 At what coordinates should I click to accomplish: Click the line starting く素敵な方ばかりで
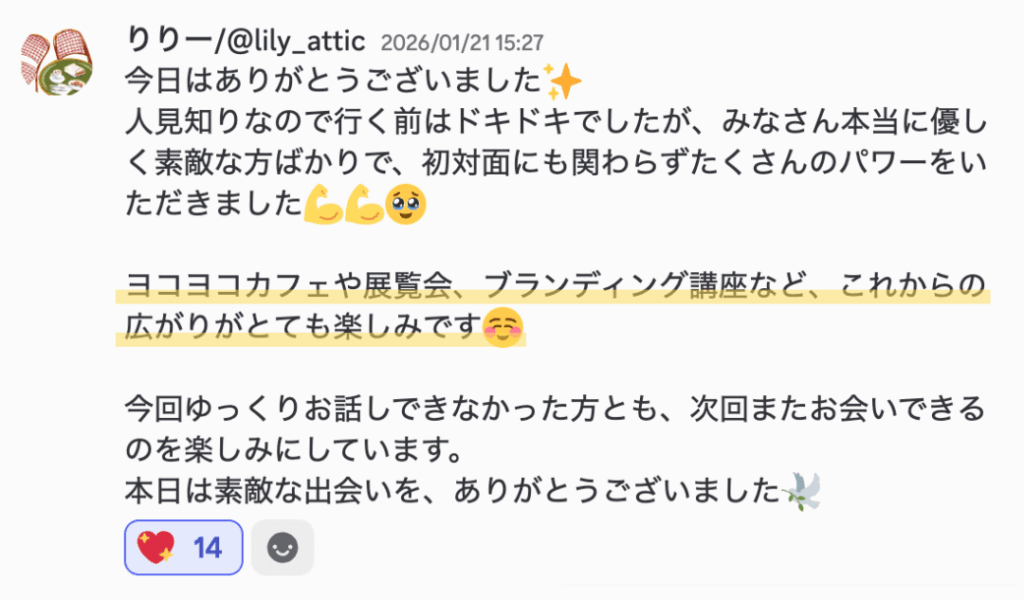556,163
